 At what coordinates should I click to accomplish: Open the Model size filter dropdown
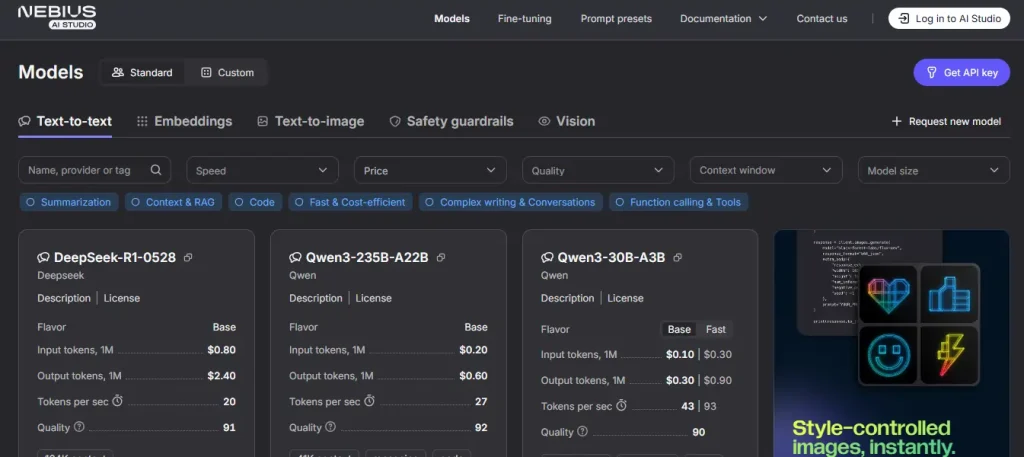[934, 170]
